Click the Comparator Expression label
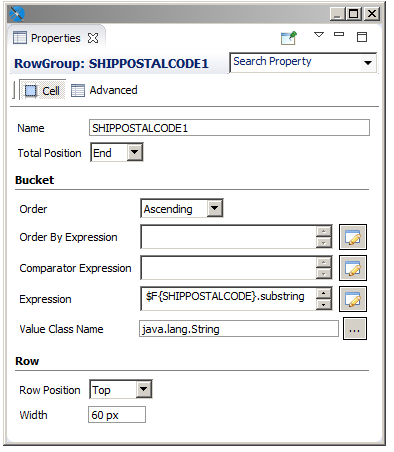 coord(75,268)
